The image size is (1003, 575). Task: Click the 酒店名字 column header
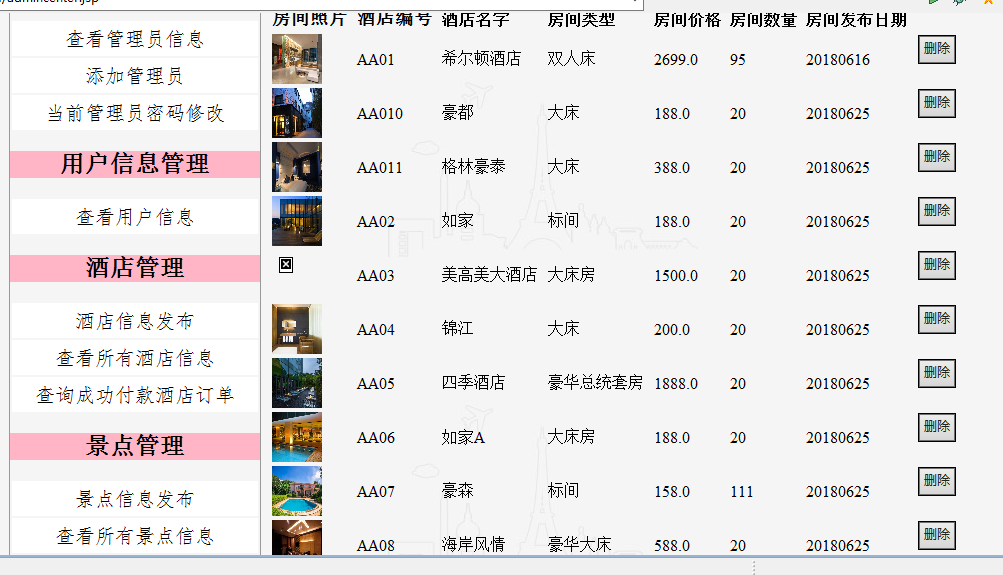(x=475, y=20)
